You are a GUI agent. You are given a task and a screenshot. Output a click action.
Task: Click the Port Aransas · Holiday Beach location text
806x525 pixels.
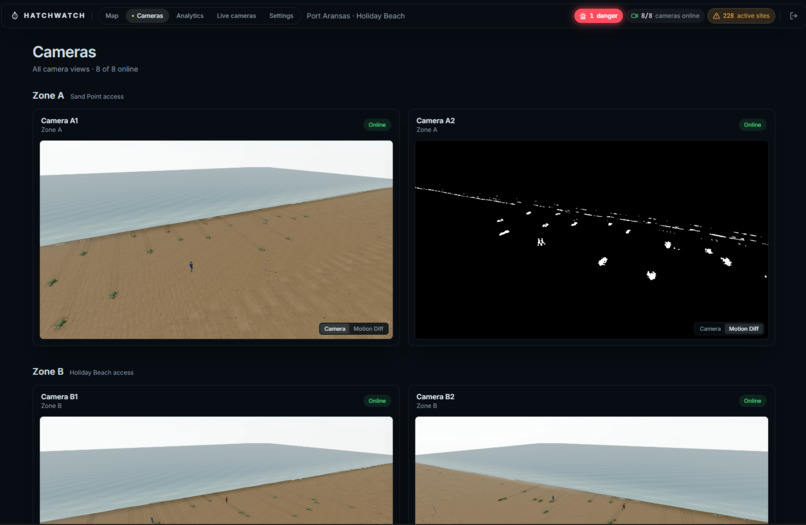[356, 16]
